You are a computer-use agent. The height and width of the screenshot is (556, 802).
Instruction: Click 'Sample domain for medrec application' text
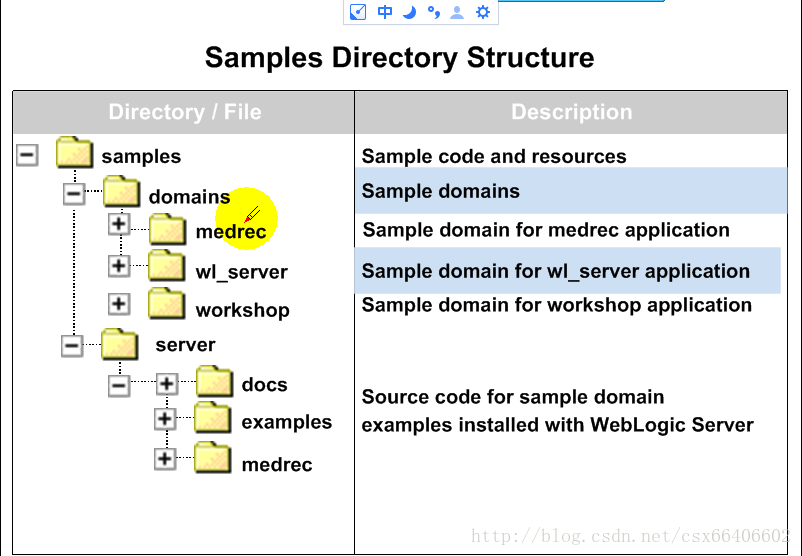[546, 230]
